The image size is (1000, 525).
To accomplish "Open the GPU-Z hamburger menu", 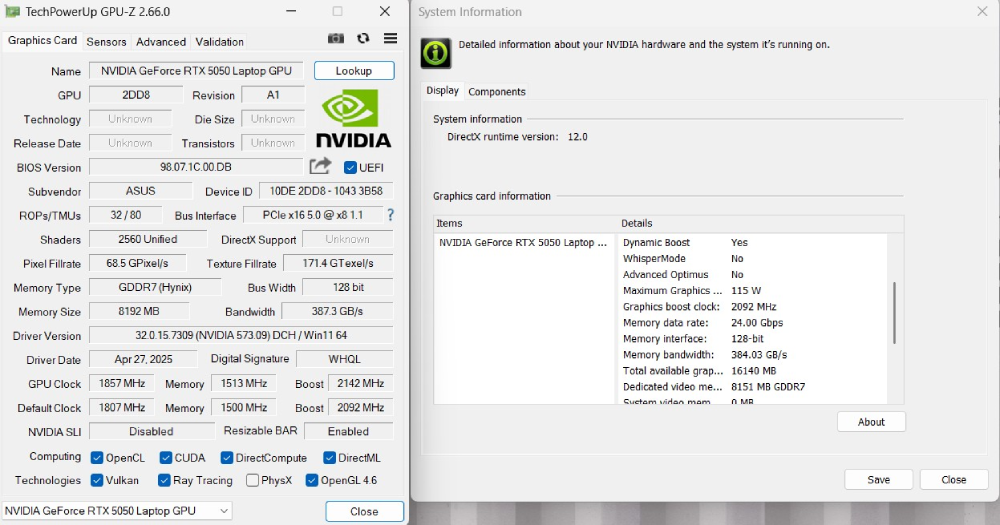I will click(390, 39).
